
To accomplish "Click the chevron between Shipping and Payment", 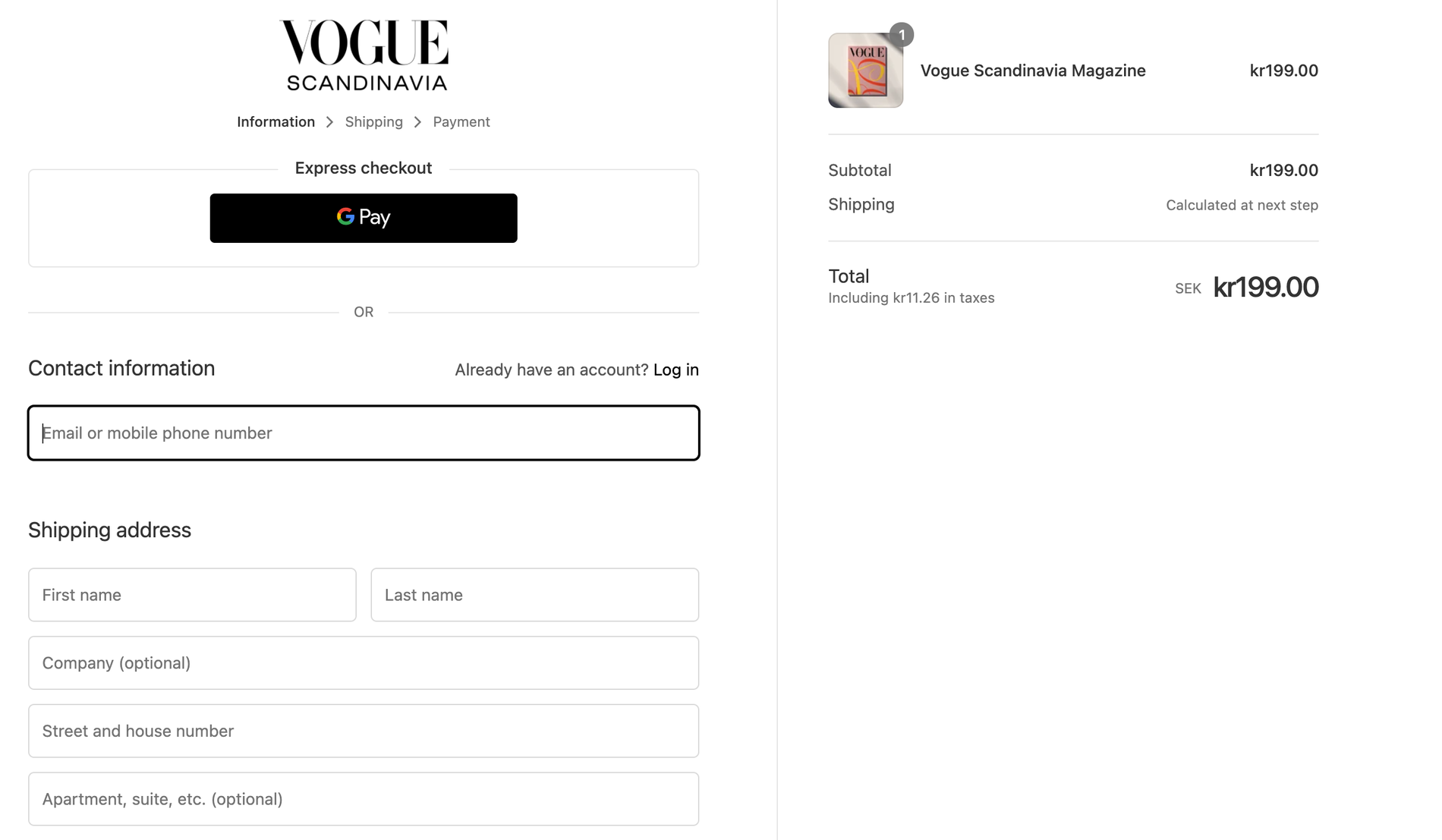I will pyautogui.click(x=417, y=122).
